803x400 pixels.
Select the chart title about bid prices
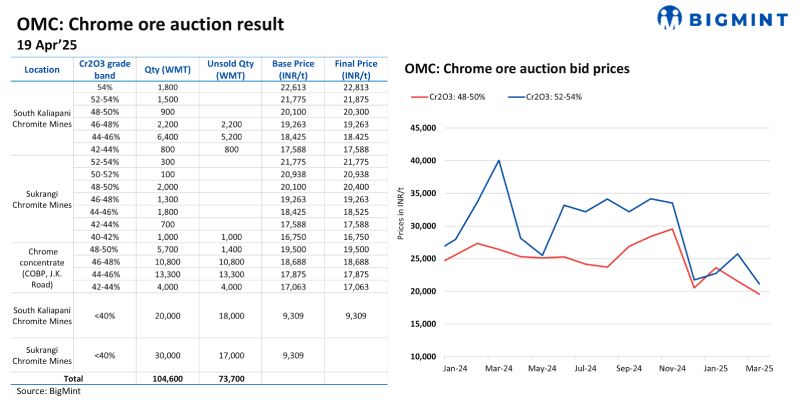516,69
